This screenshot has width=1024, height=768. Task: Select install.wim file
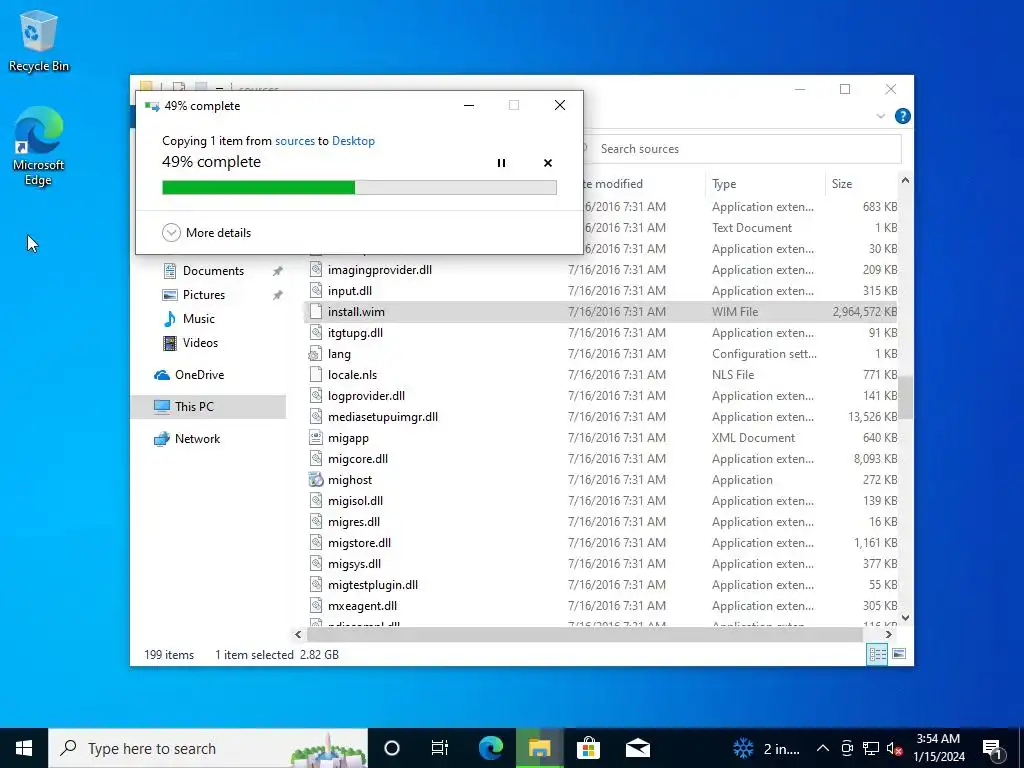pos(601,312)
